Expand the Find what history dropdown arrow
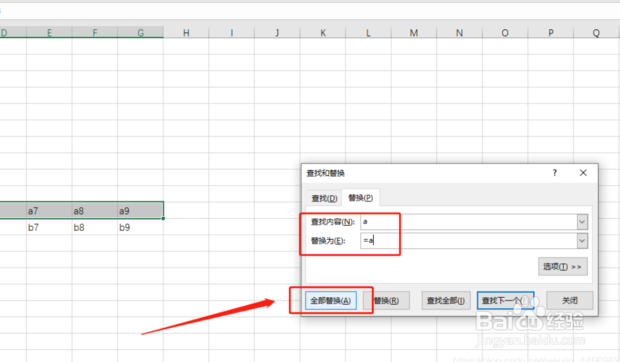The image size is (620, 362). tap(582, 222)
